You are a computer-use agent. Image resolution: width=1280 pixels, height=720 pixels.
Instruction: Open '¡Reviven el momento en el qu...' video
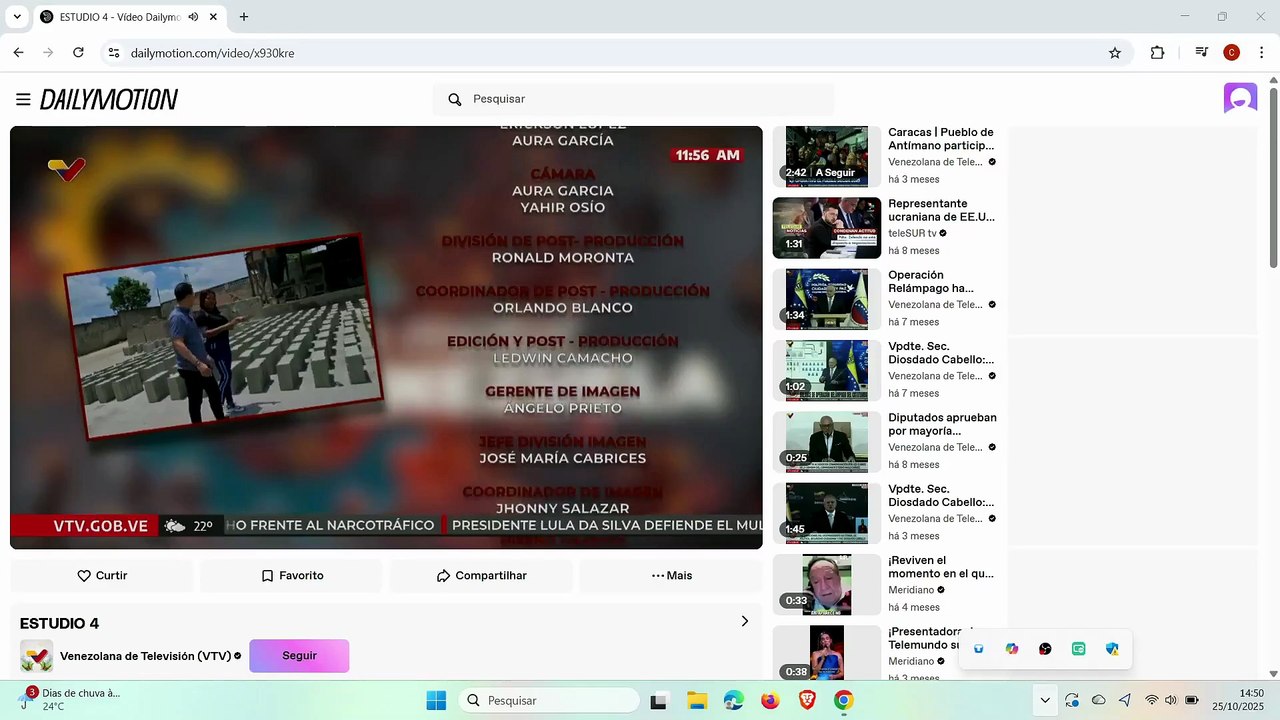[x=827, y=585]
